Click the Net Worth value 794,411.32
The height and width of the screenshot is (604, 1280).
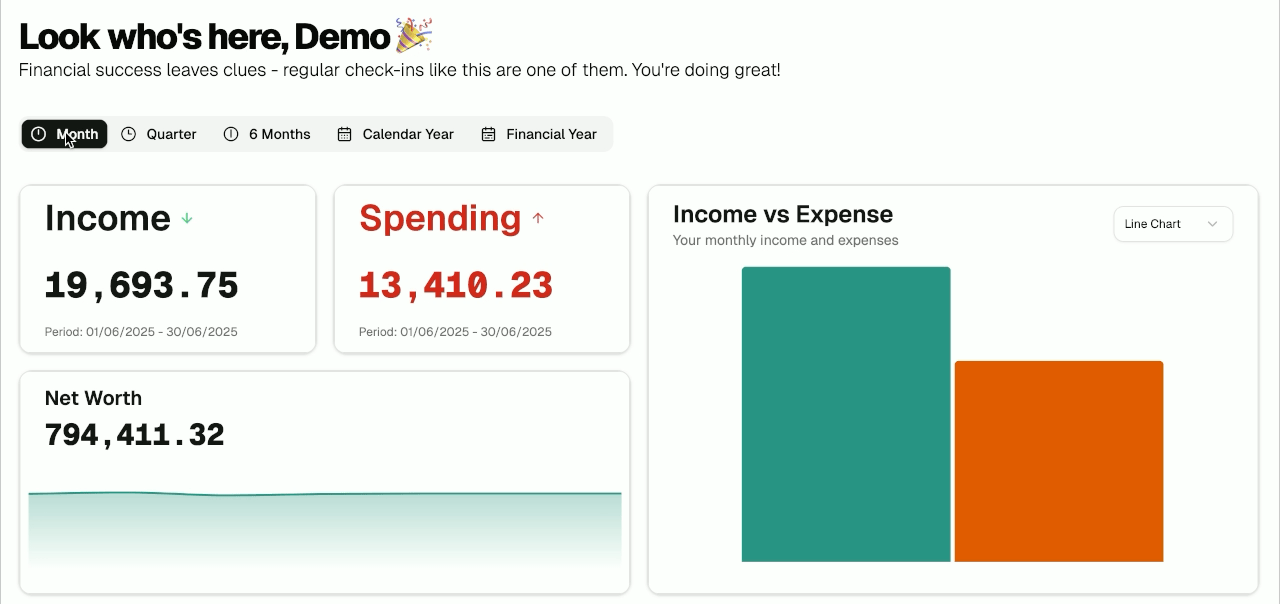click(135, 435)
